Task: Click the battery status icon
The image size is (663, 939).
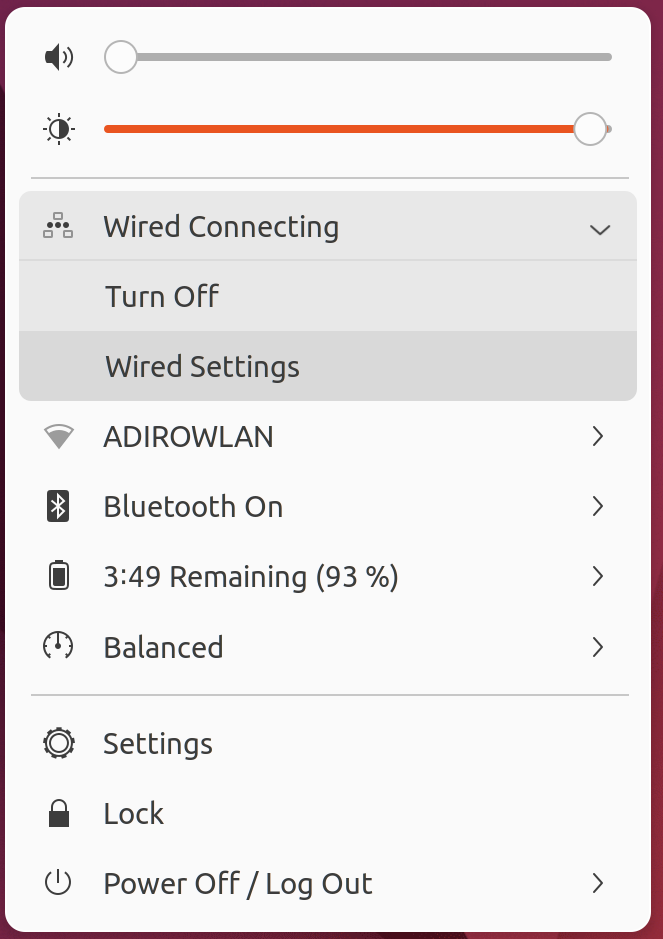Action: 59,576
